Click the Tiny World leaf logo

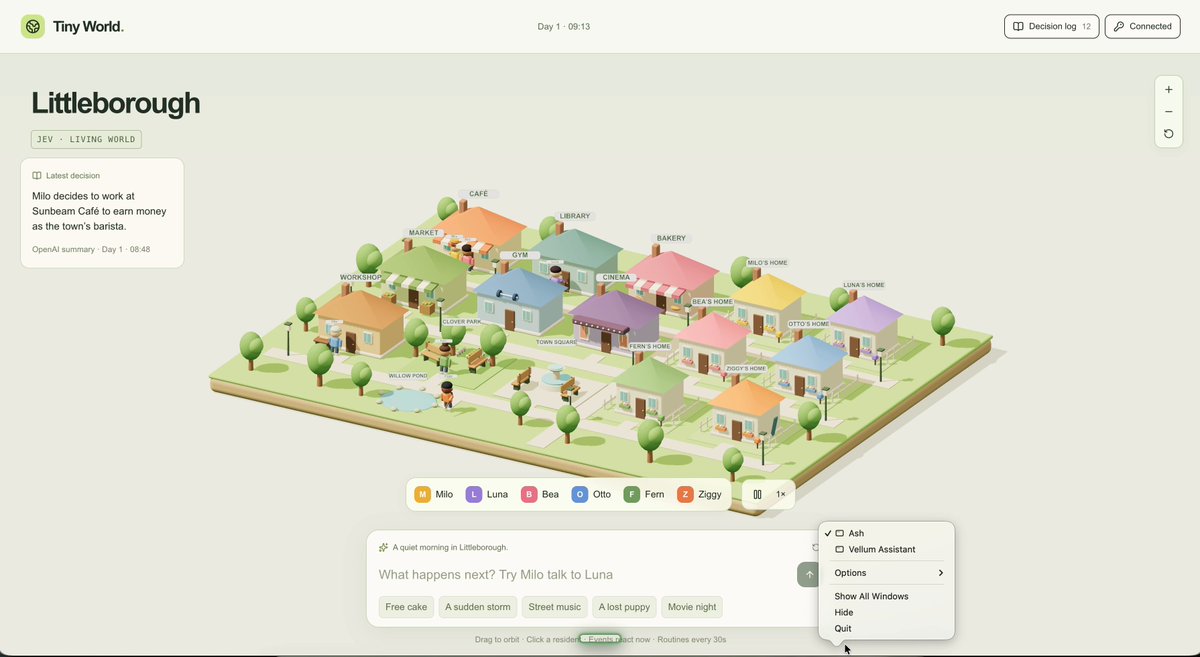[33, 26]
